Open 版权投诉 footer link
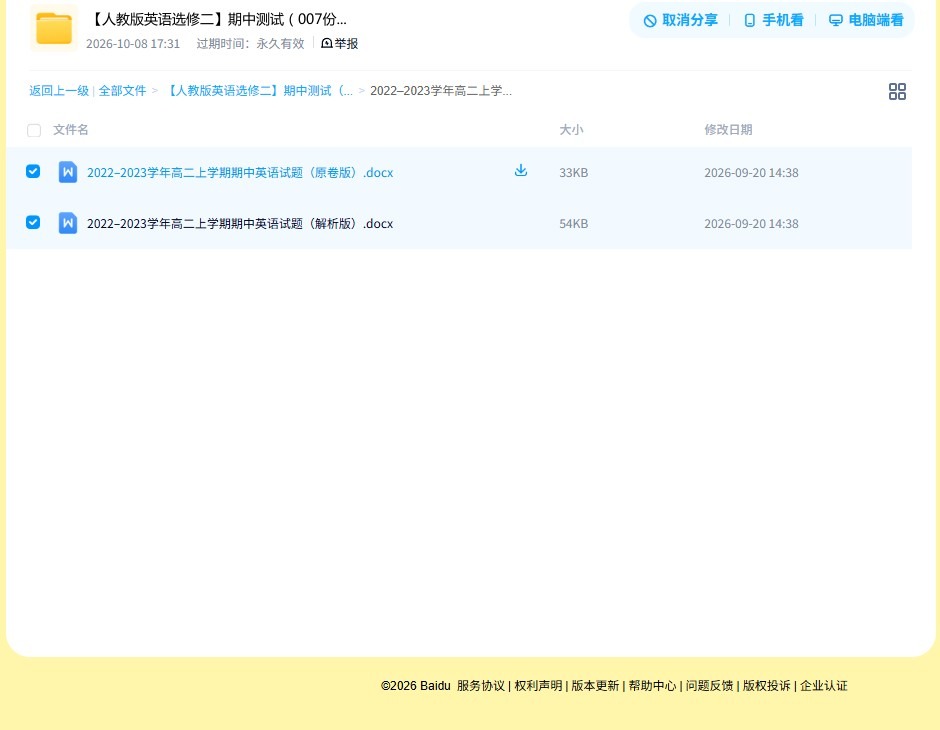 pos(767,686)
